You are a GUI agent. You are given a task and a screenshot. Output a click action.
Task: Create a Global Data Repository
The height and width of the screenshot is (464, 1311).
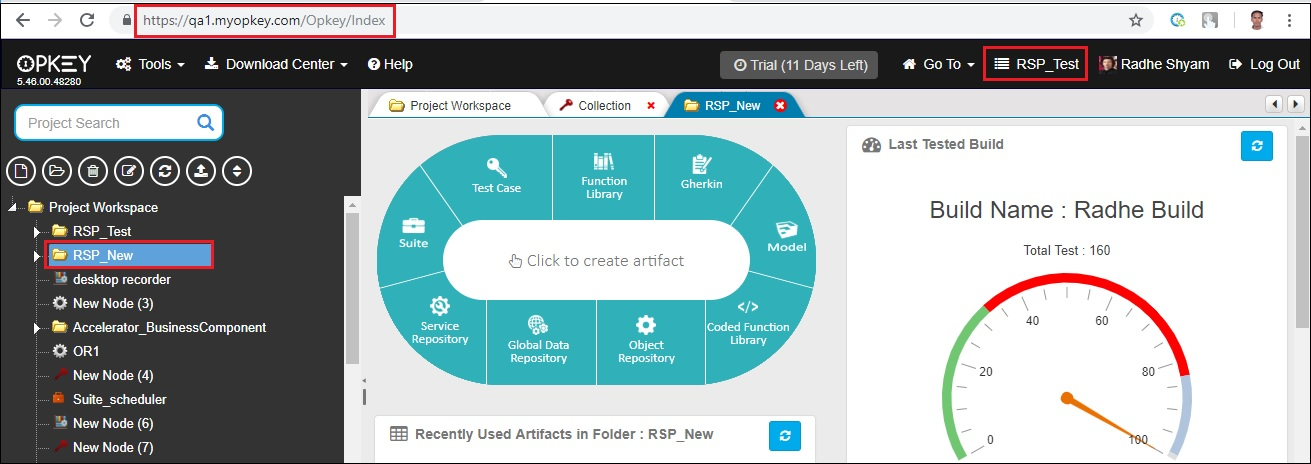coord(538,339)
